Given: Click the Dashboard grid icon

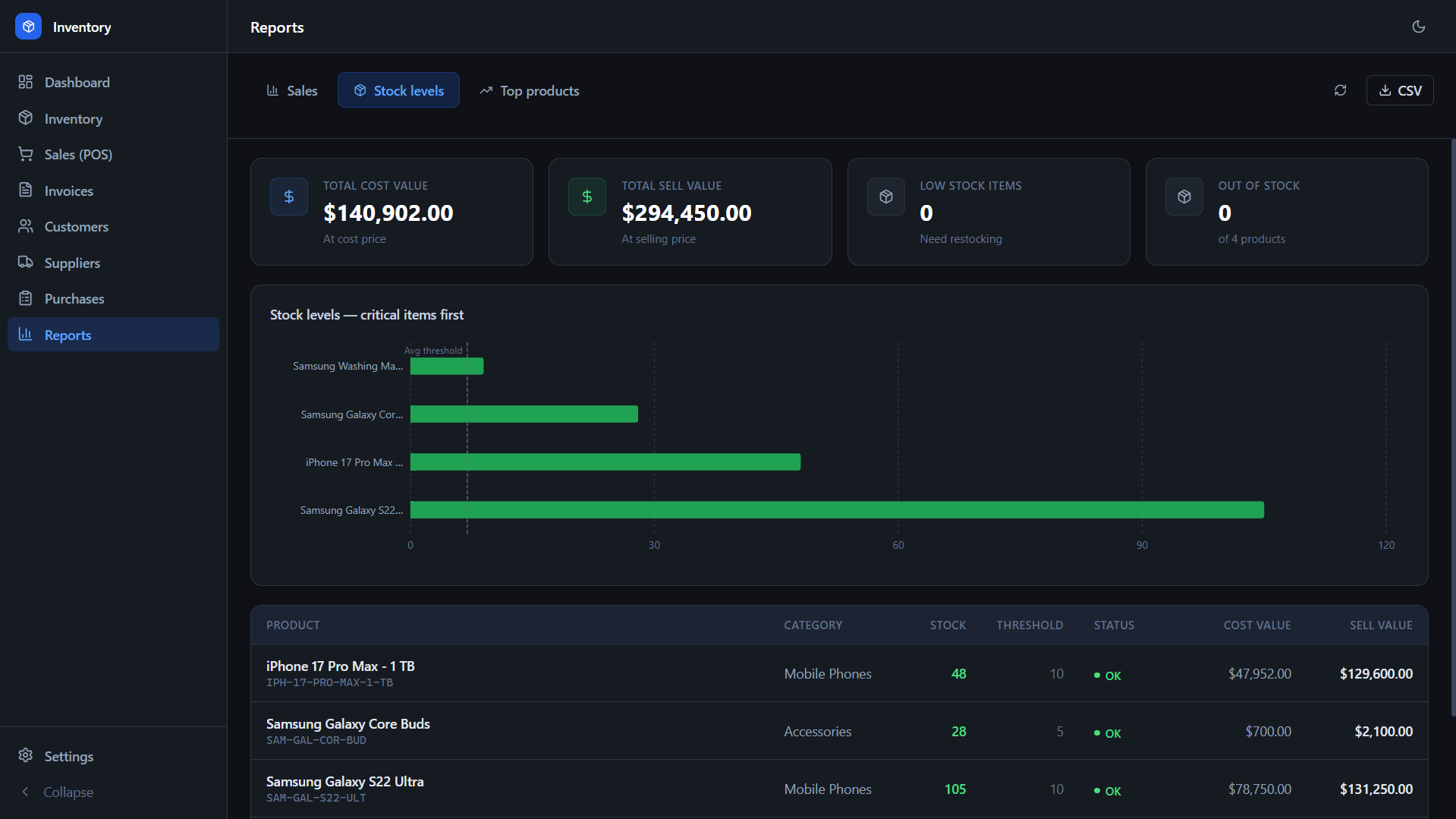Looking at the screenshot, I should point(26,81).
